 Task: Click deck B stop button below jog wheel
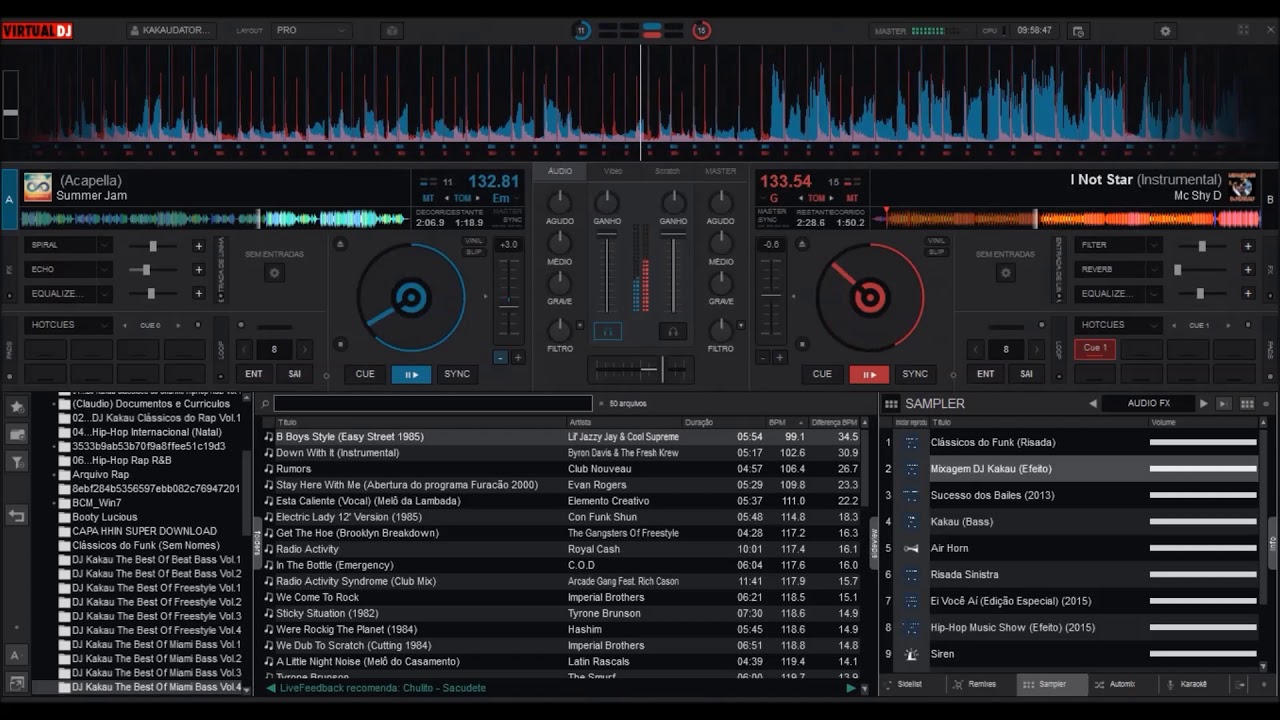coord(800,344)
